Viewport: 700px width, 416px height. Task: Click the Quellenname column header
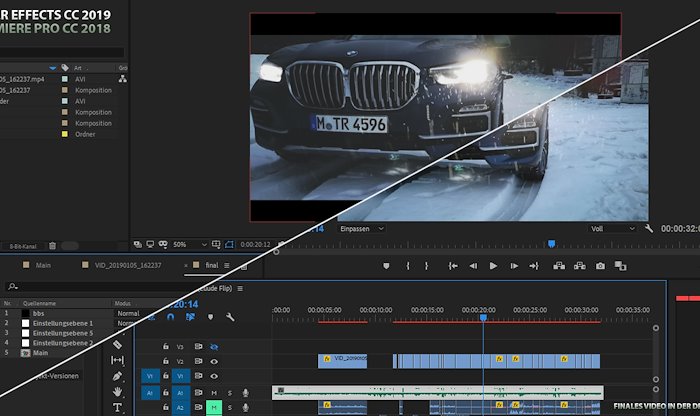pyautogui.click(x=40, y=303)
